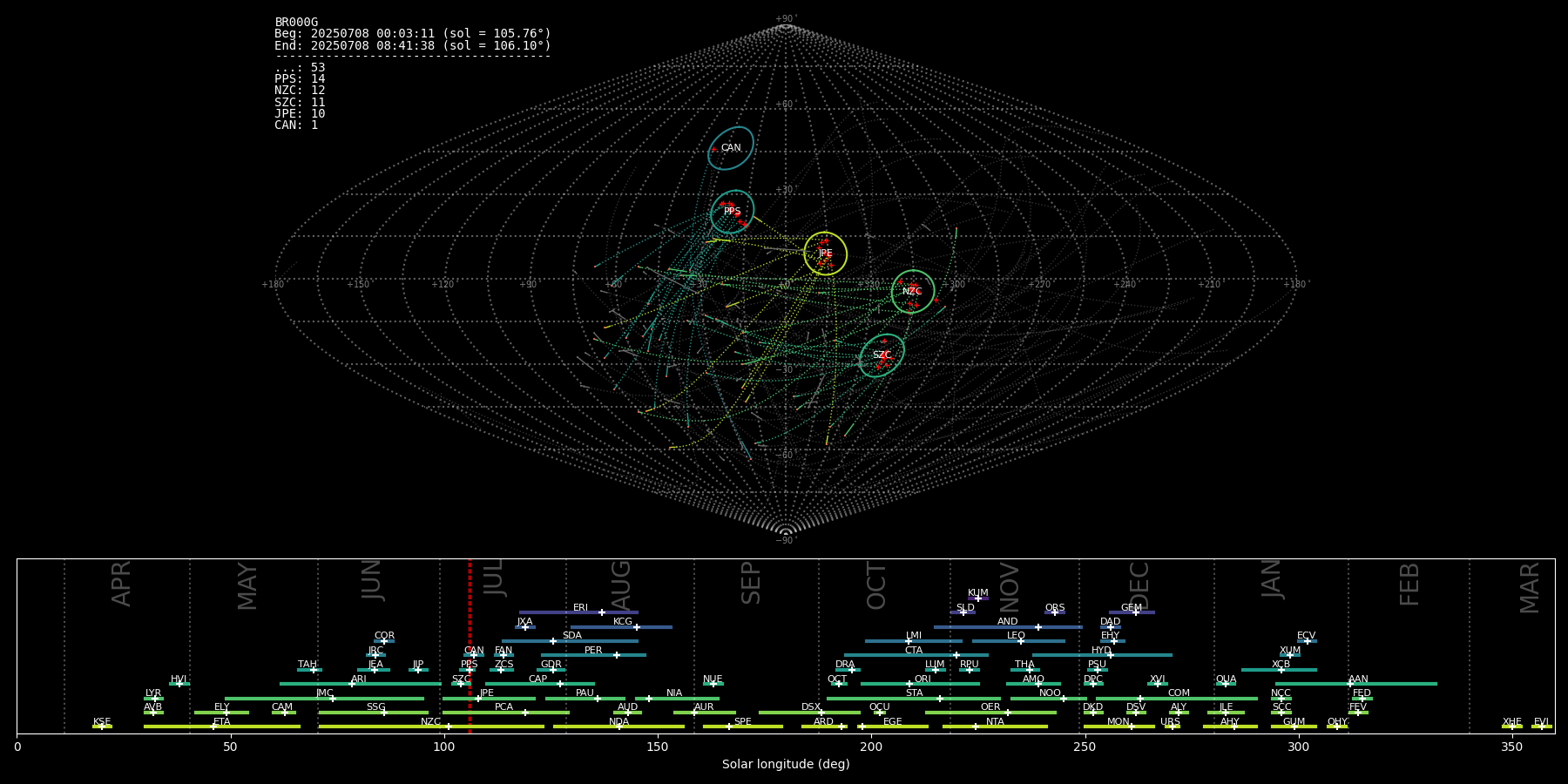This screenshot has width=1568, height=784.
Task: Click the 'CAN: 1' count entry
Action: coord(296,125)
